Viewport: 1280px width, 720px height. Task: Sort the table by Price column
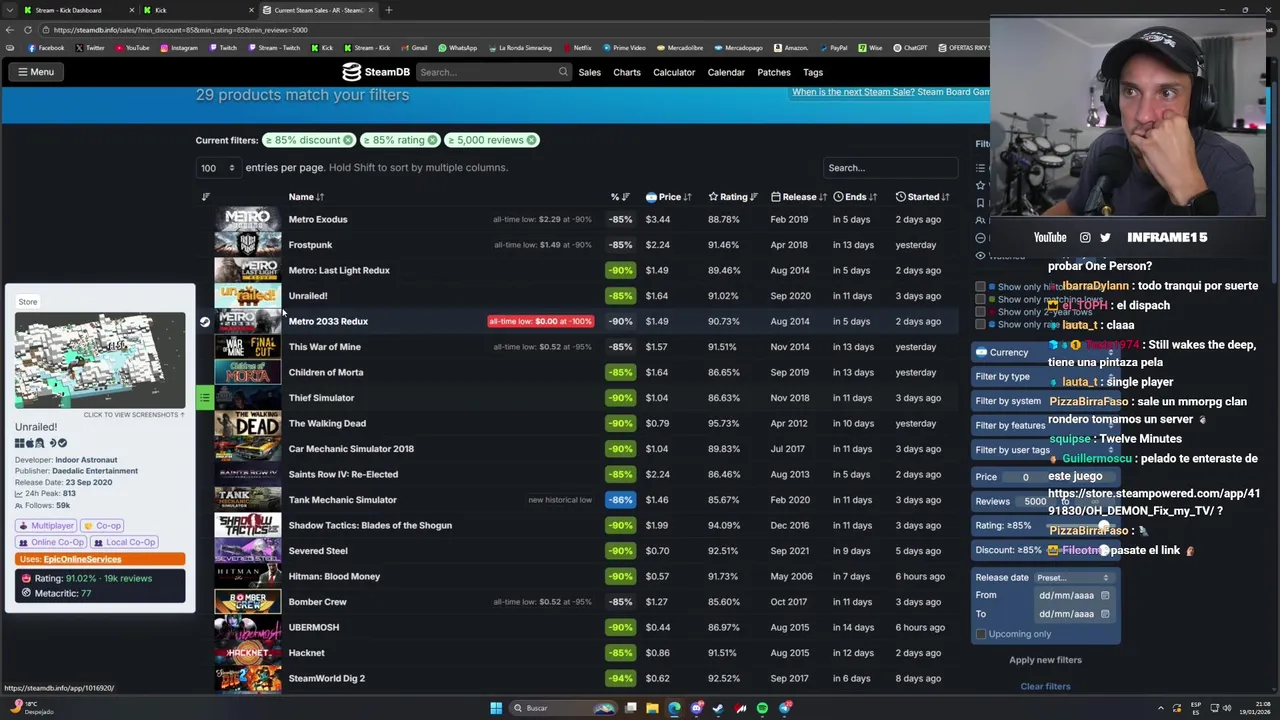pos(669,197)
